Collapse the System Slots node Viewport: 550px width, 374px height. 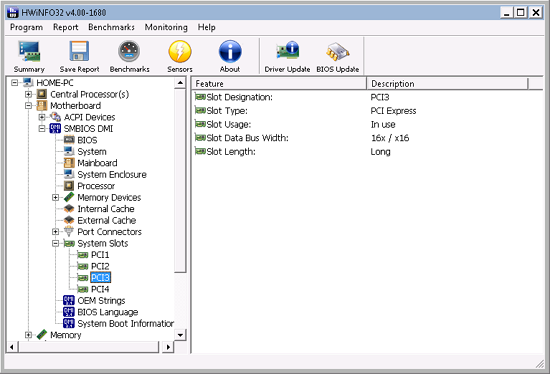coord(55,243)
